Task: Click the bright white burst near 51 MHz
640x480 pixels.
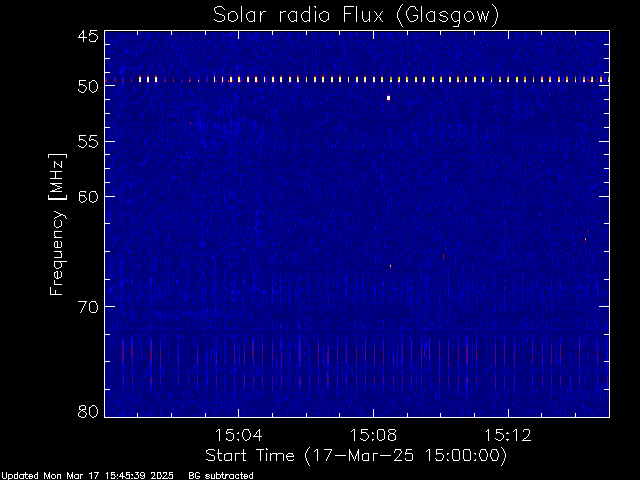Action: click(x=389, y=98)
